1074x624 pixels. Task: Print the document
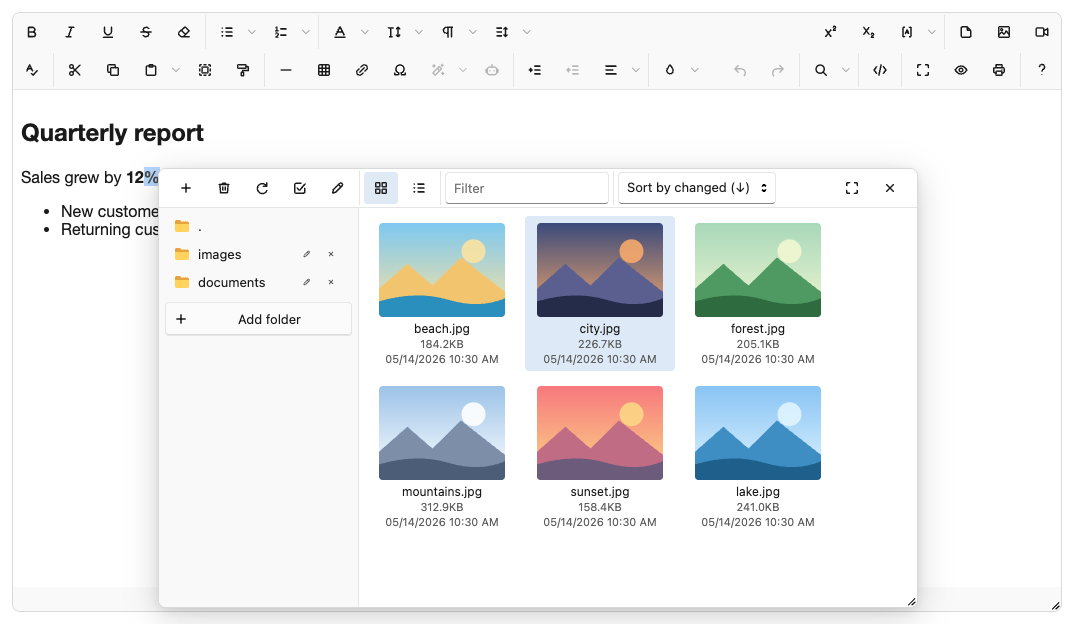point(999,70)
